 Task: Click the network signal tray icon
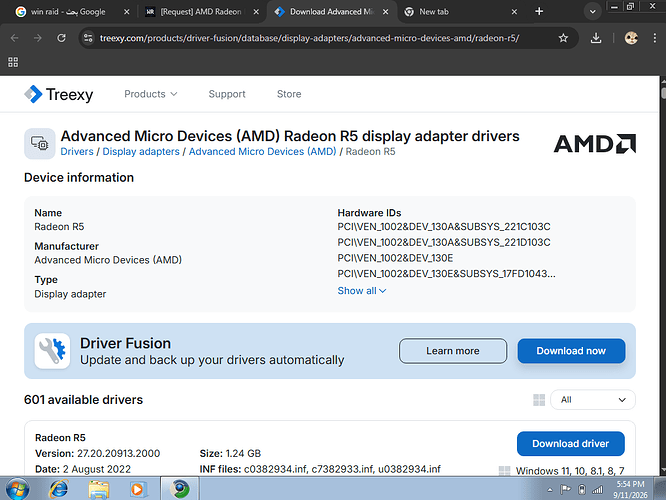click(x=598, y=490)
